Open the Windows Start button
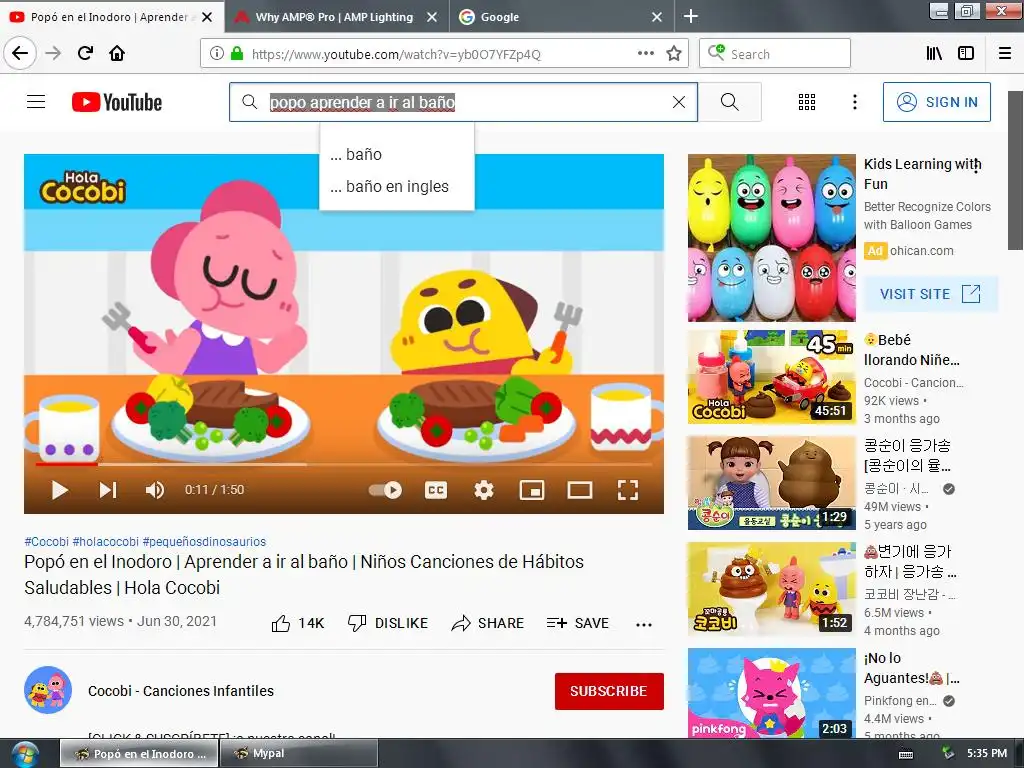The height and width of the screenshot is (768, 1024). pos(25,755)
